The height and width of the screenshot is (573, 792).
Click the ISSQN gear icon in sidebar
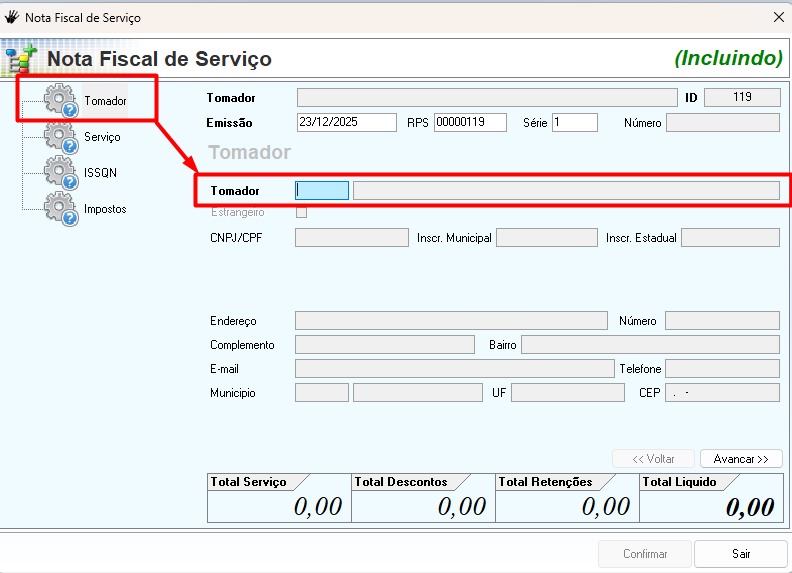click(x=61, y=173)
